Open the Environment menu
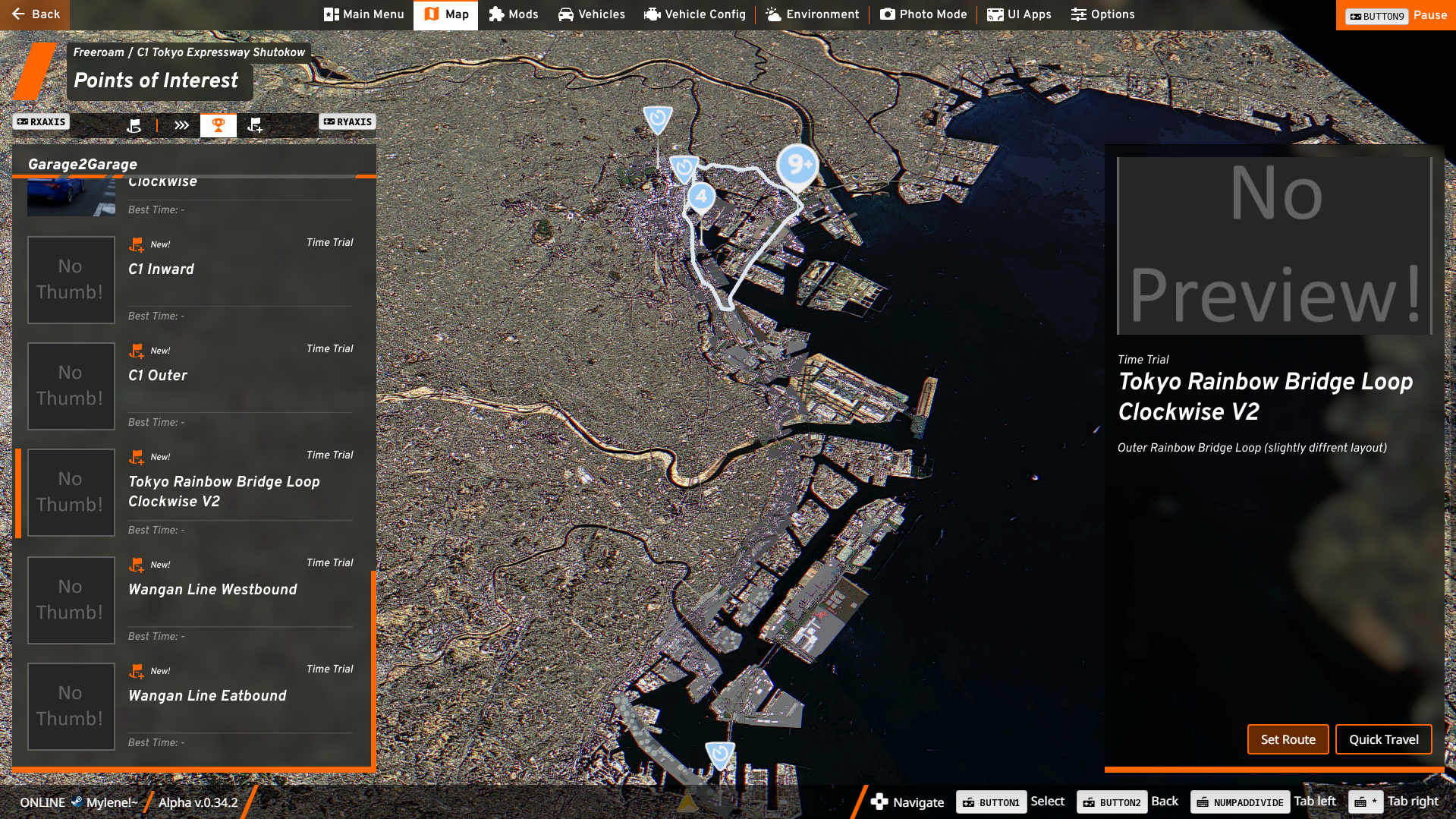1456x819 pixels. click(813, 14)
